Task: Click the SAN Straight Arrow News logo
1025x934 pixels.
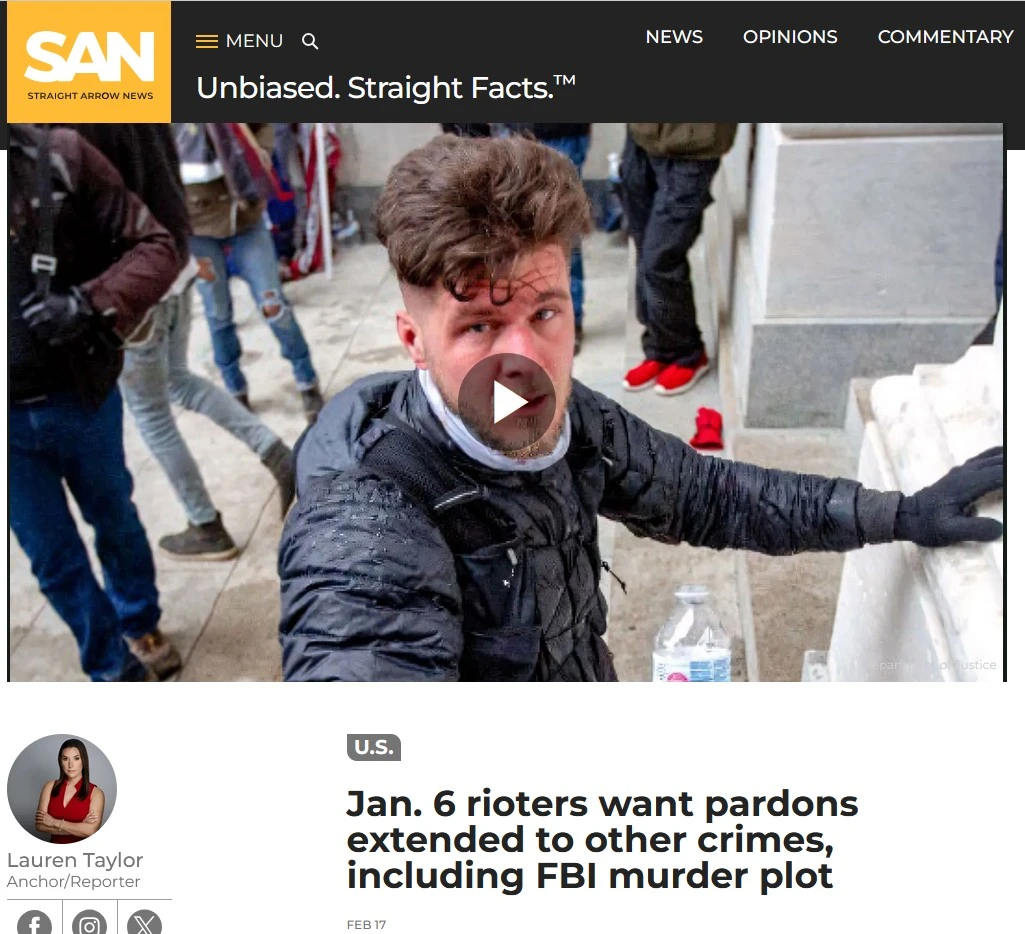Action: click(x=89, y=61)
